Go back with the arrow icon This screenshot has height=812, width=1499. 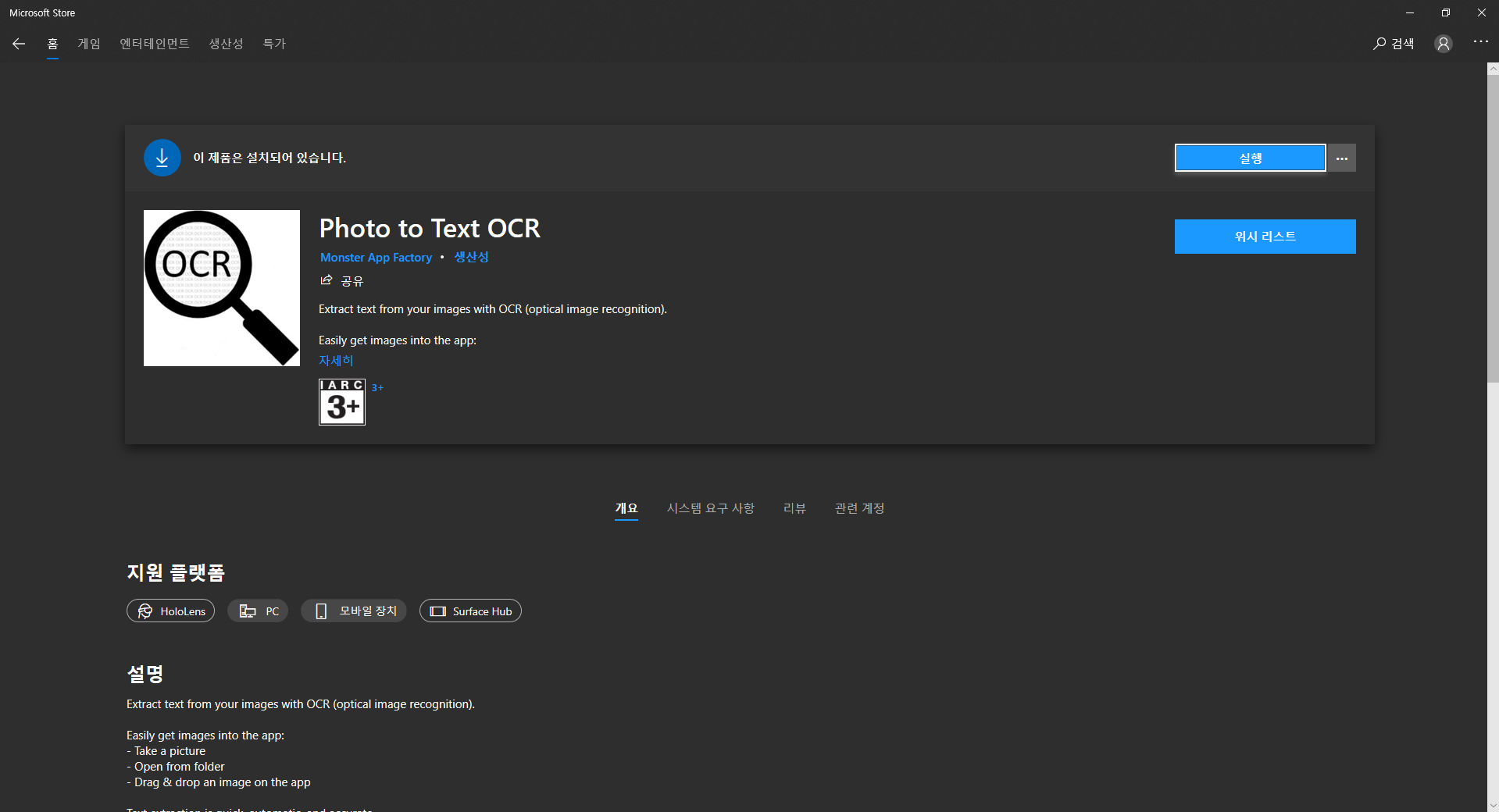(19, 44)
